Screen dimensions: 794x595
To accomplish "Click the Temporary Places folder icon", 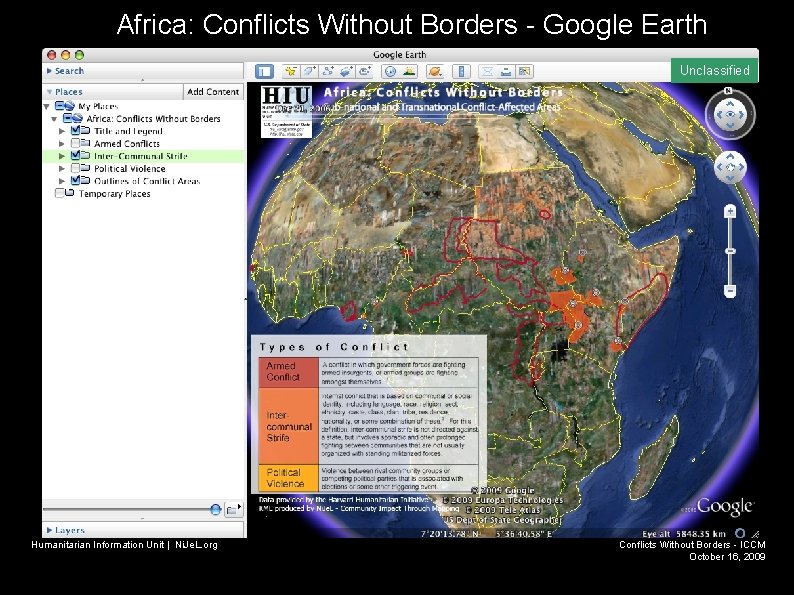I will point(69,193).
